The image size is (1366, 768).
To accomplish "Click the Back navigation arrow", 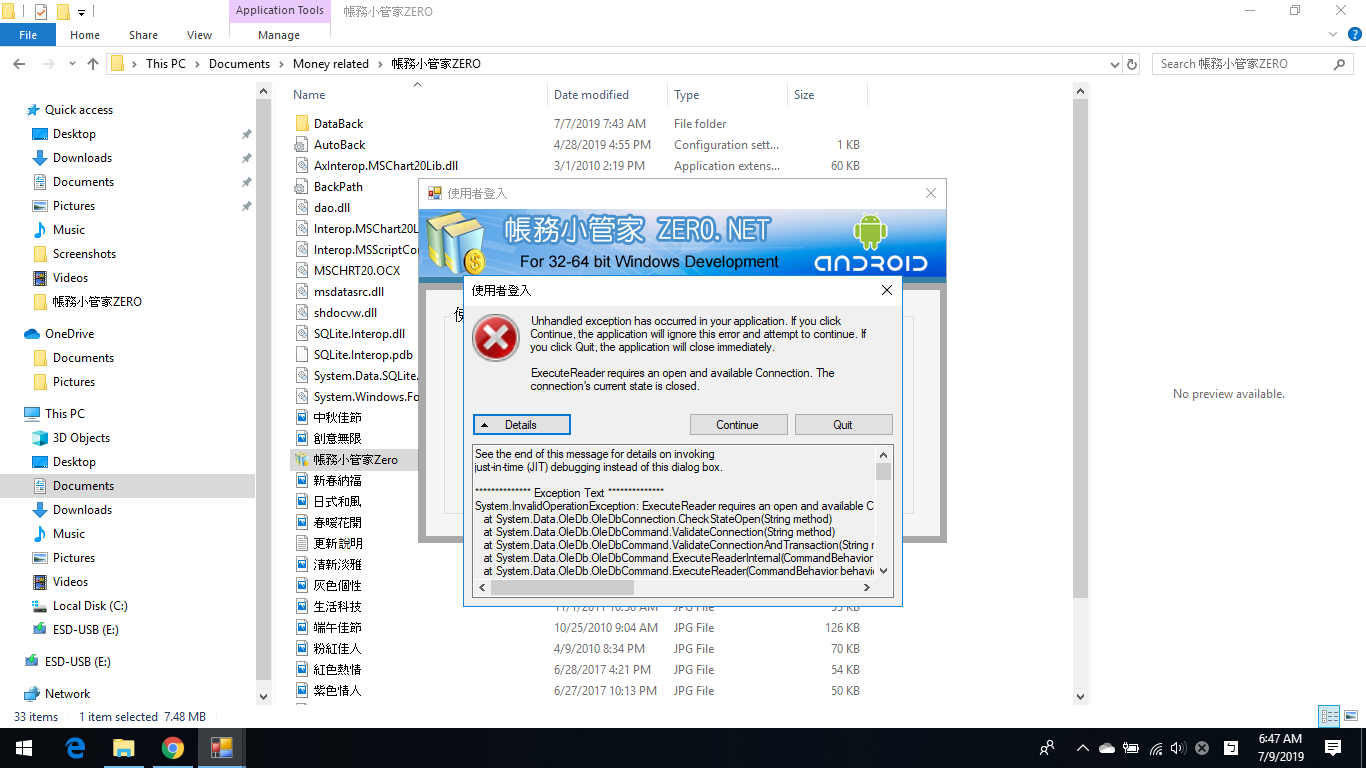I will click(18, 64).
